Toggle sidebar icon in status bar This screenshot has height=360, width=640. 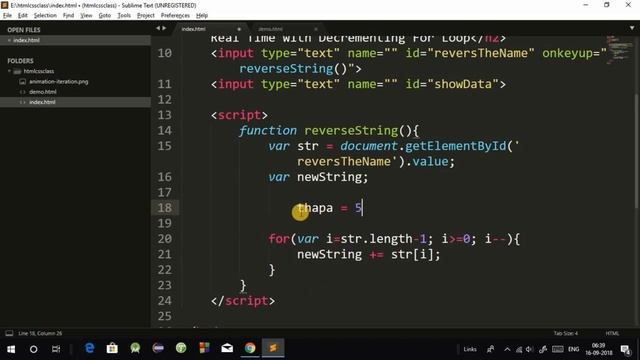tap(9, 333)
